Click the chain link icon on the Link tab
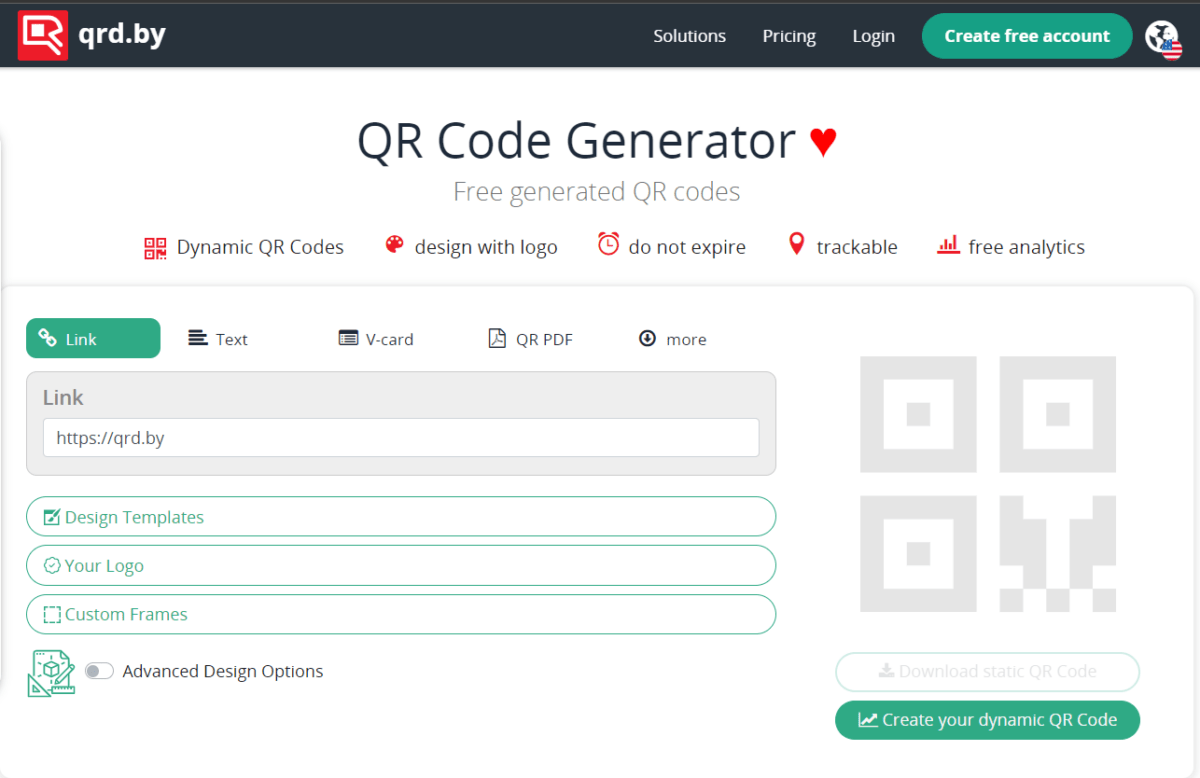The image size is (1200, 778). (48, 338)
